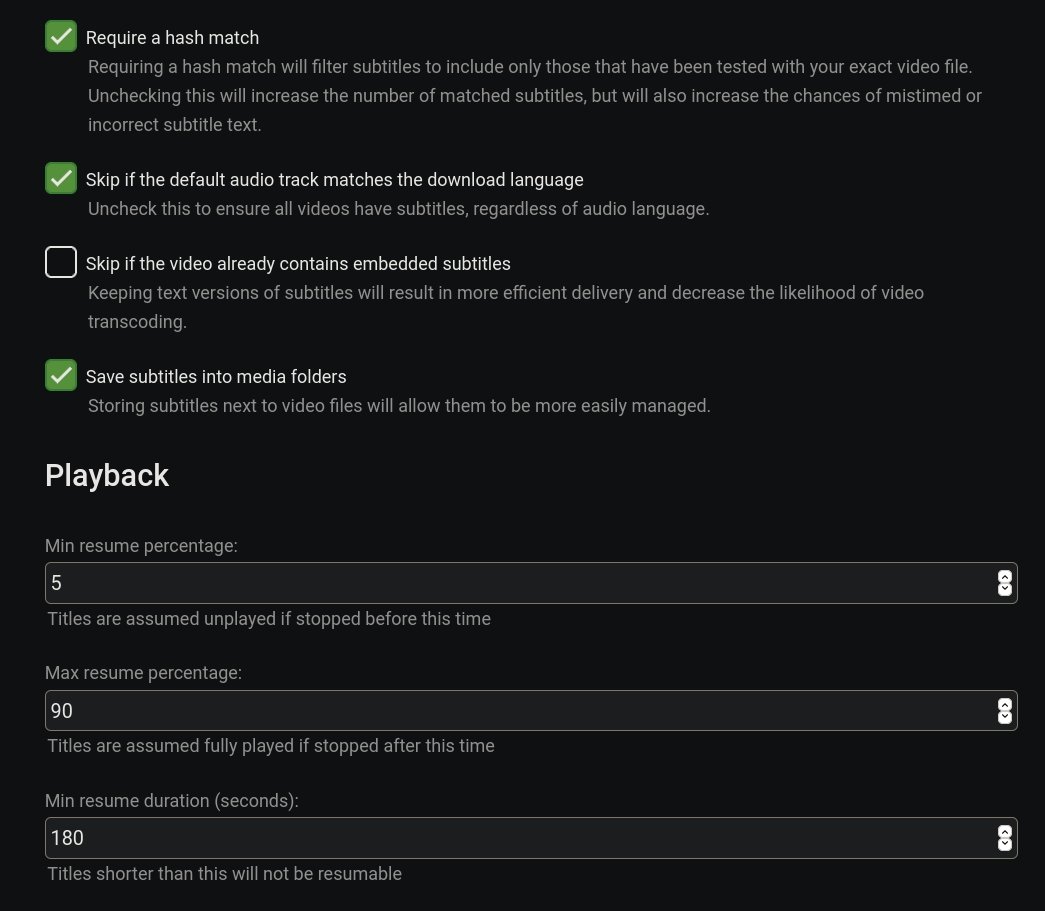1045x911 pixels.
Task: Click 'Skip if the video already contains embedded subtitles' text
Action: (x=298, y=264)
